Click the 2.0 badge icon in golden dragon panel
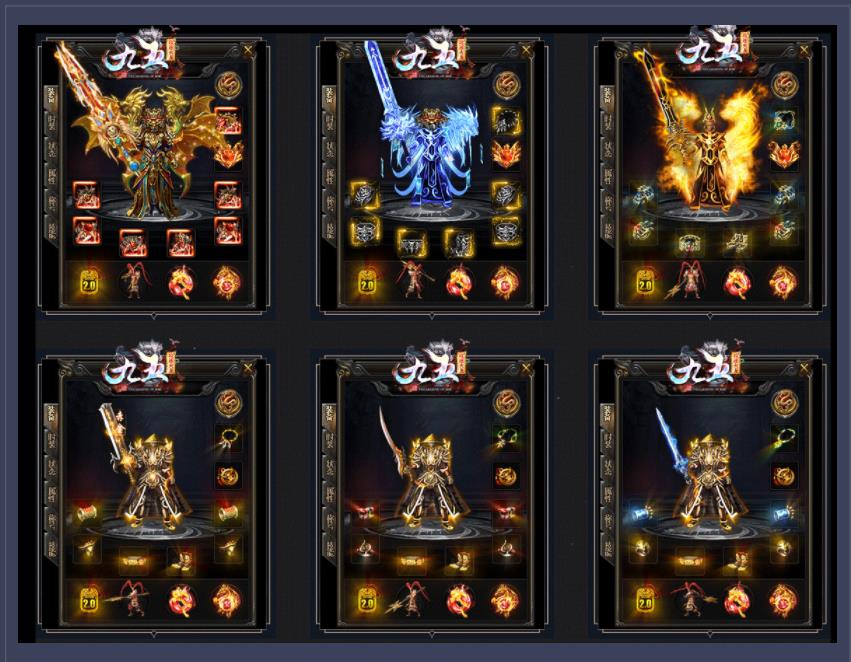Image resolution: width=851 pixels, height=662 pixels. (x=89, y=283)
